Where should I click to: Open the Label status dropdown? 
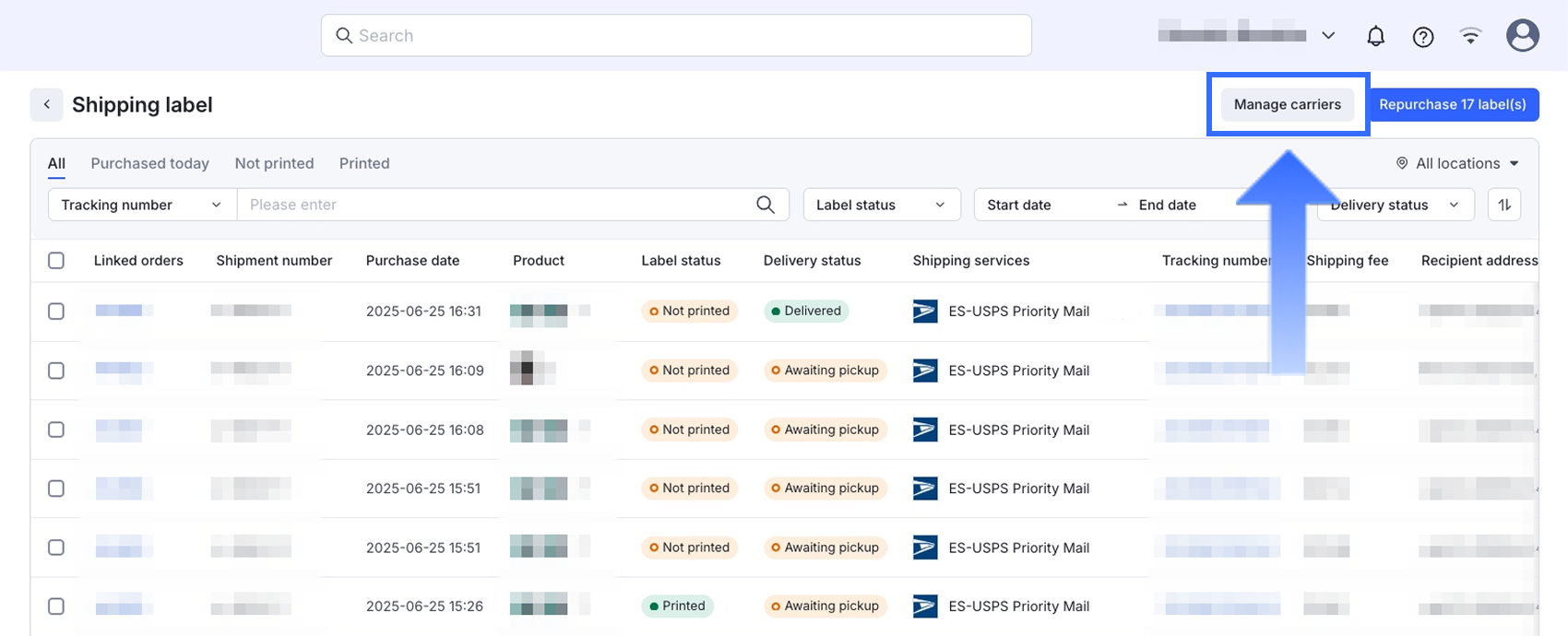tap(881, 205)
